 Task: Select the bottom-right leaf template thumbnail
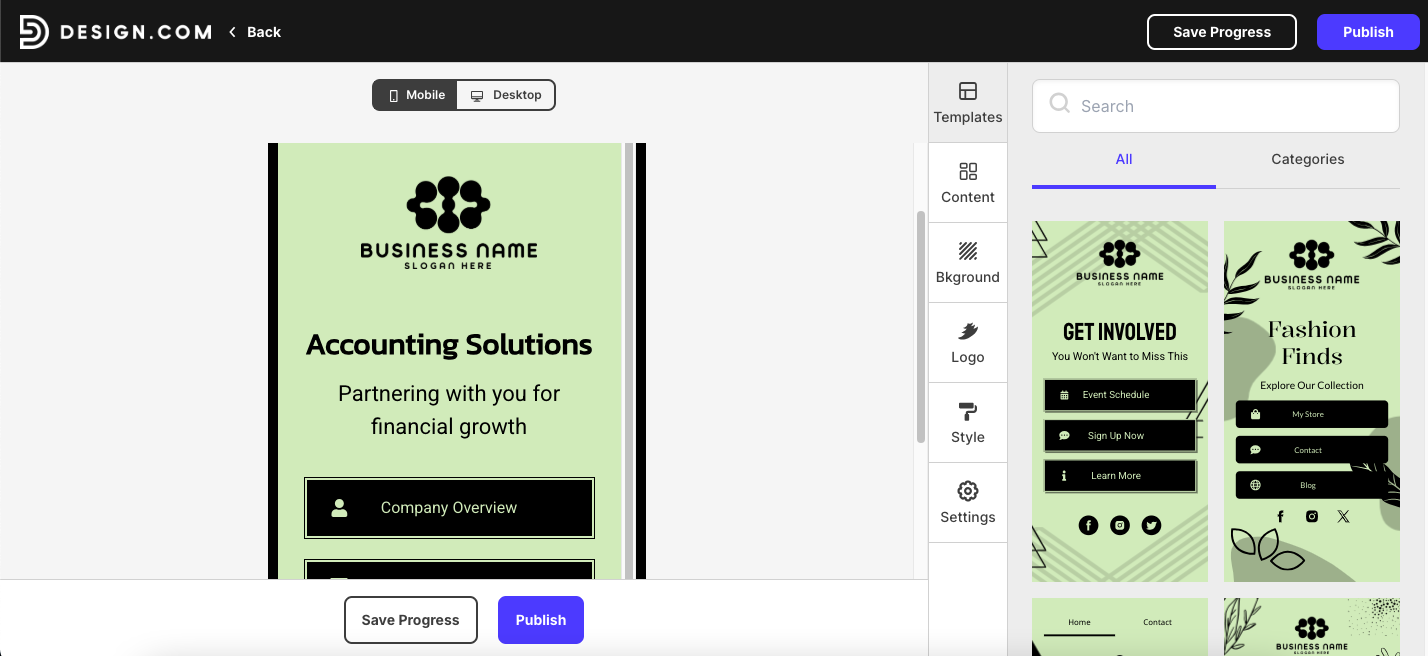1311,627
